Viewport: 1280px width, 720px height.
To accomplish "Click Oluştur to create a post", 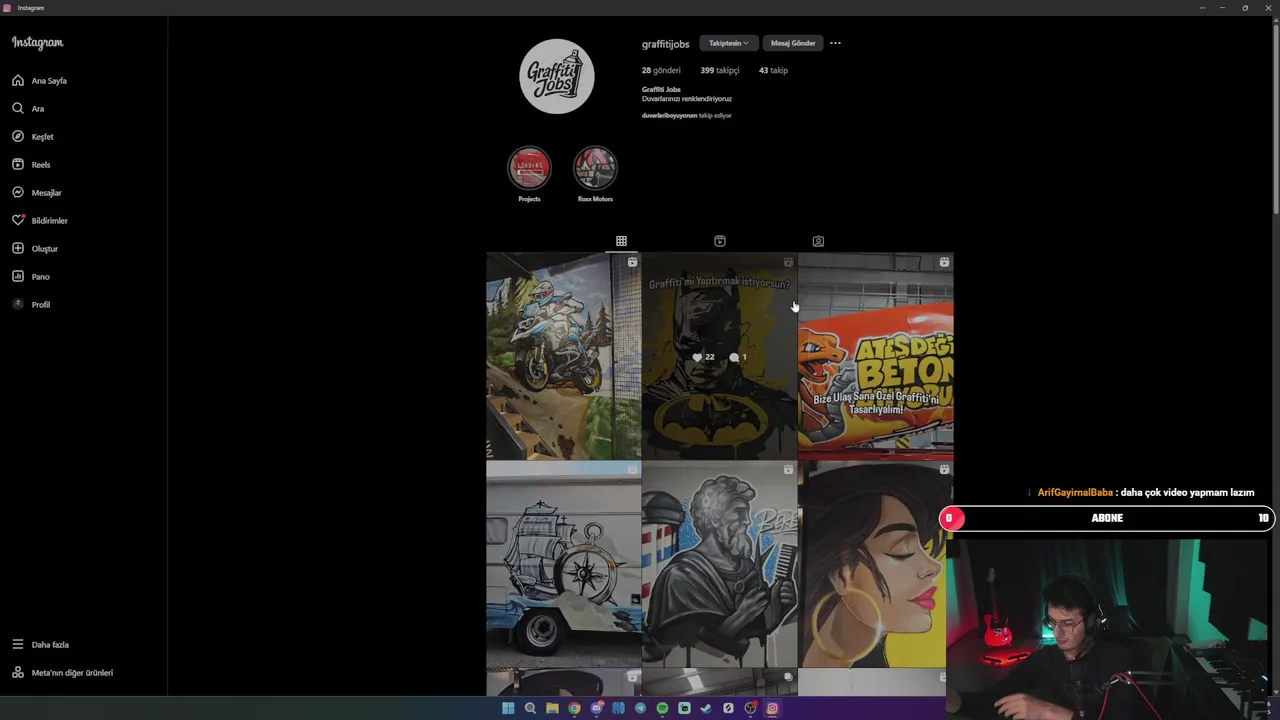I will (x=35, y=248).
